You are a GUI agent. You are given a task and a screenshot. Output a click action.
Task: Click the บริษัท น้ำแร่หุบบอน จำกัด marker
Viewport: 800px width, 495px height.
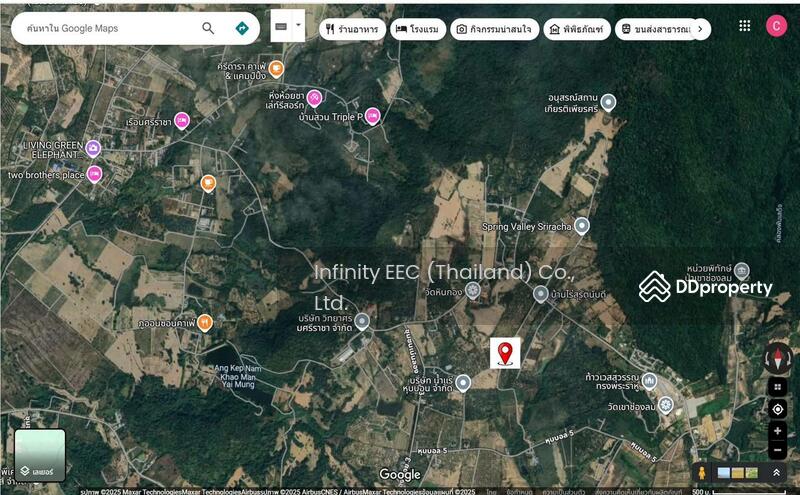tap(463, 383)
